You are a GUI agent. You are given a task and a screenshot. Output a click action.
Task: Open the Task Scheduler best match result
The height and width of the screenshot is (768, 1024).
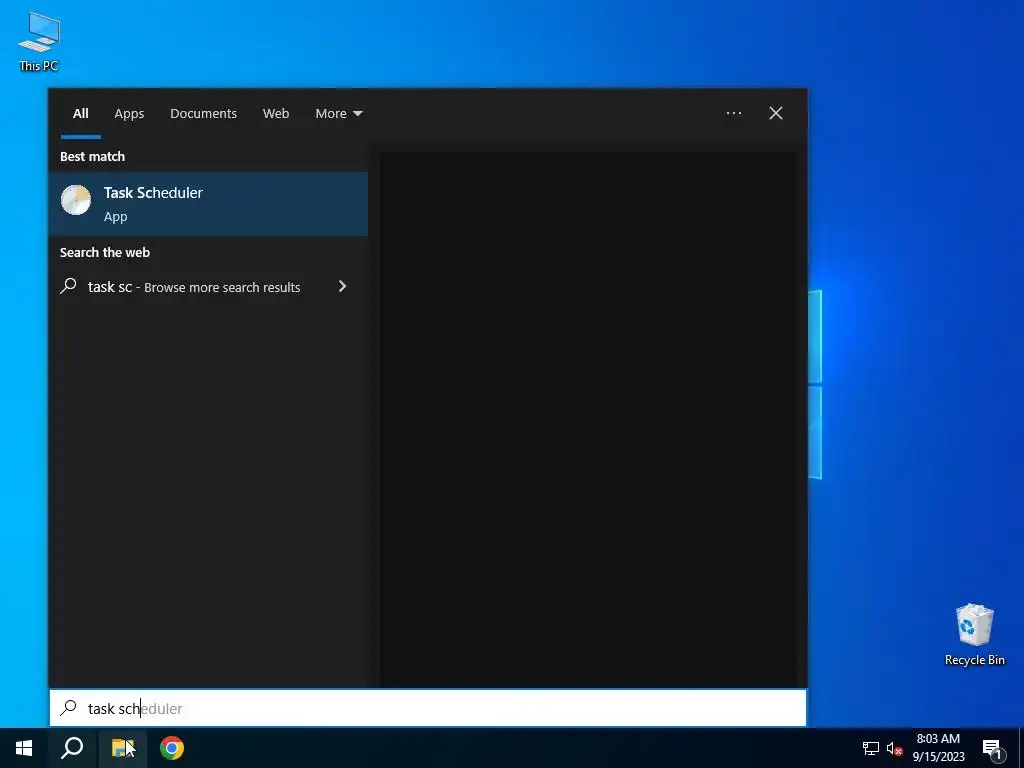click(x=208, y=204)
